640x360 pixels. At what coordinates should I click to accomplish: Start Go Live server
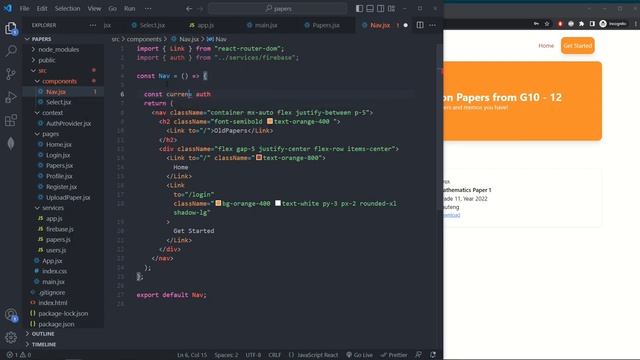tap(359, 355)
